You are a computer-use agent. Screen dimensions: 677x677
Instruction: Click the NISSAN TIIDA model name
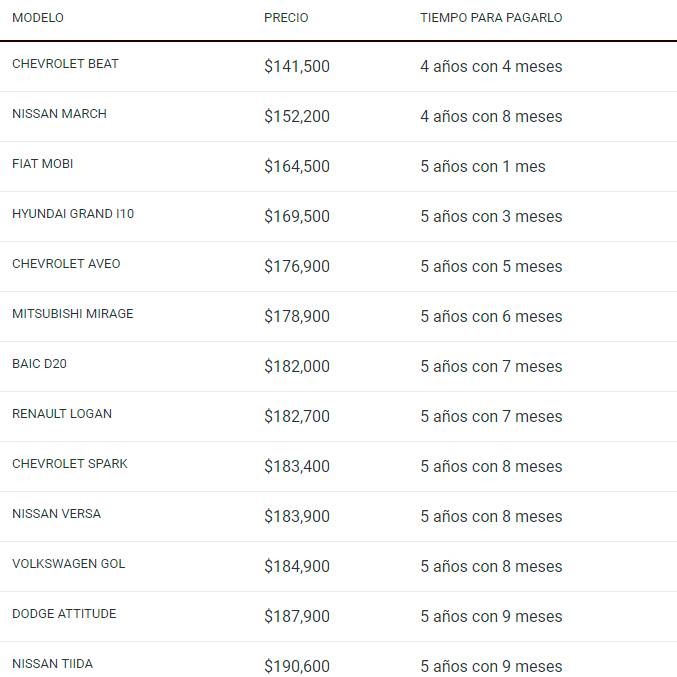53,664
